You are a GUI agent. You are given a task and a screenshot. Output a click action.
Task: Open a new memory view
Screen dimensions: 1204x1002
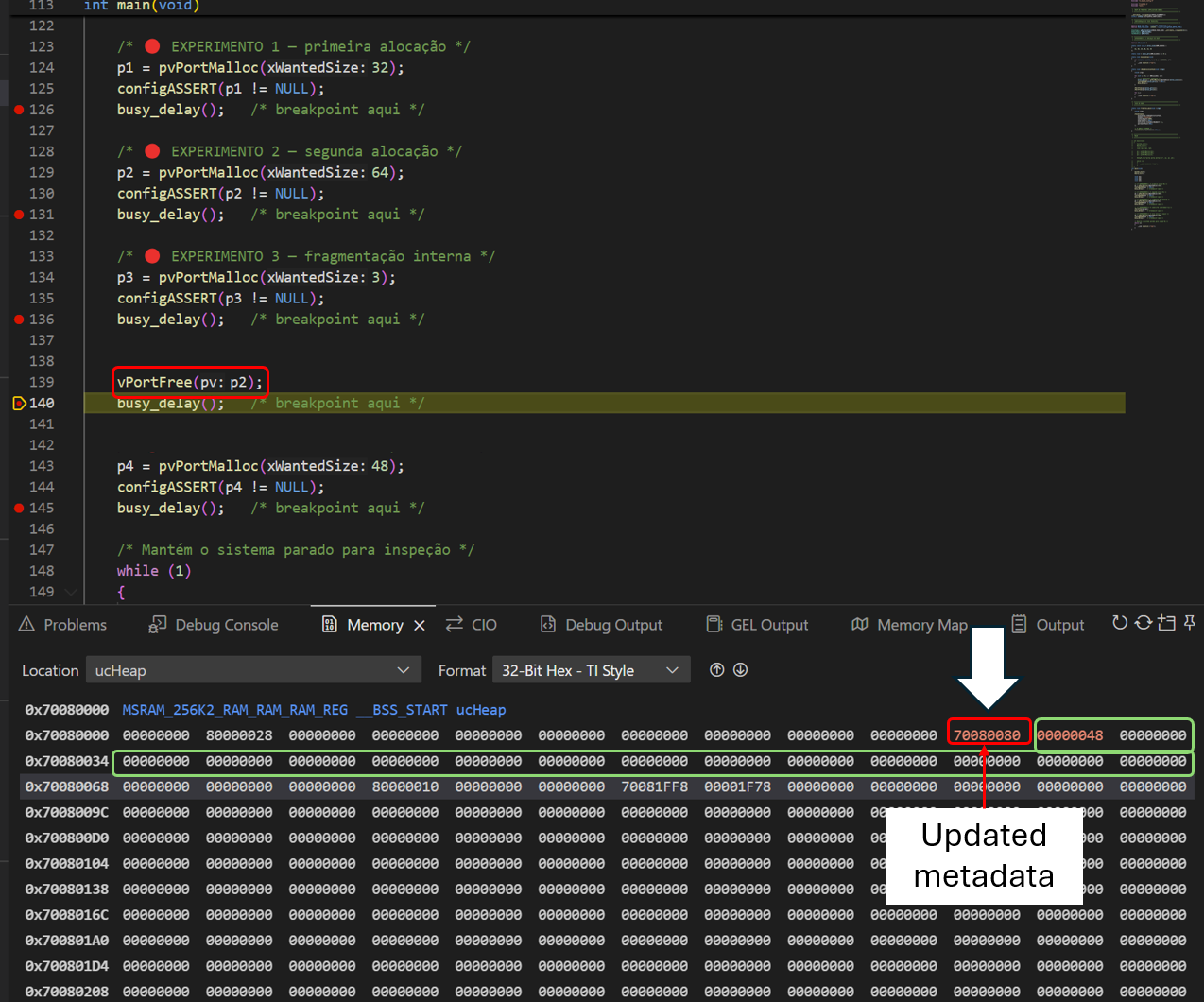tap(1166, 623)
